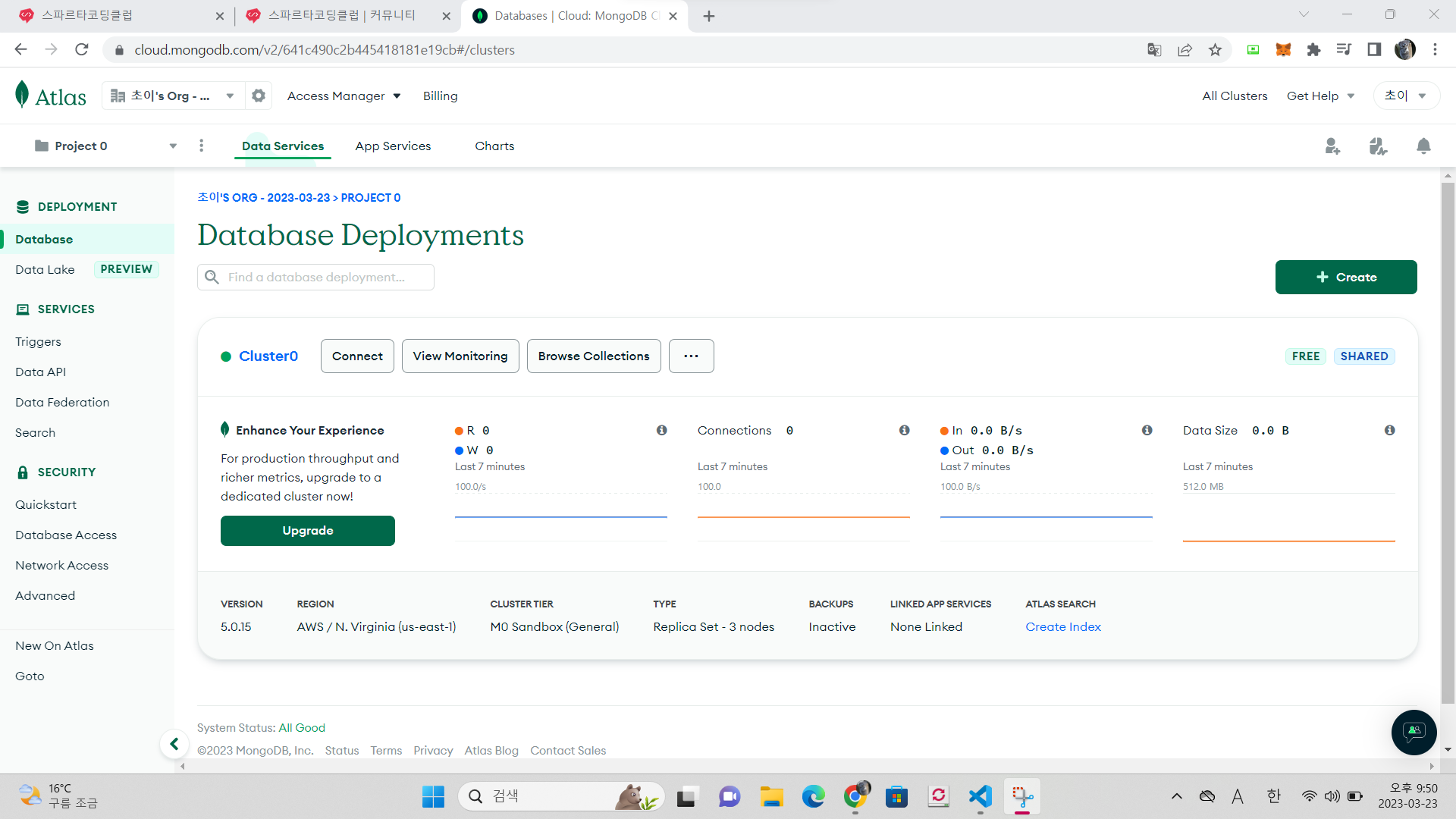Image resolution: width=1456 pixels, height=819 pixels.
Task: Click Connect button for Cluster0
Action: click(x=357, y=356)
